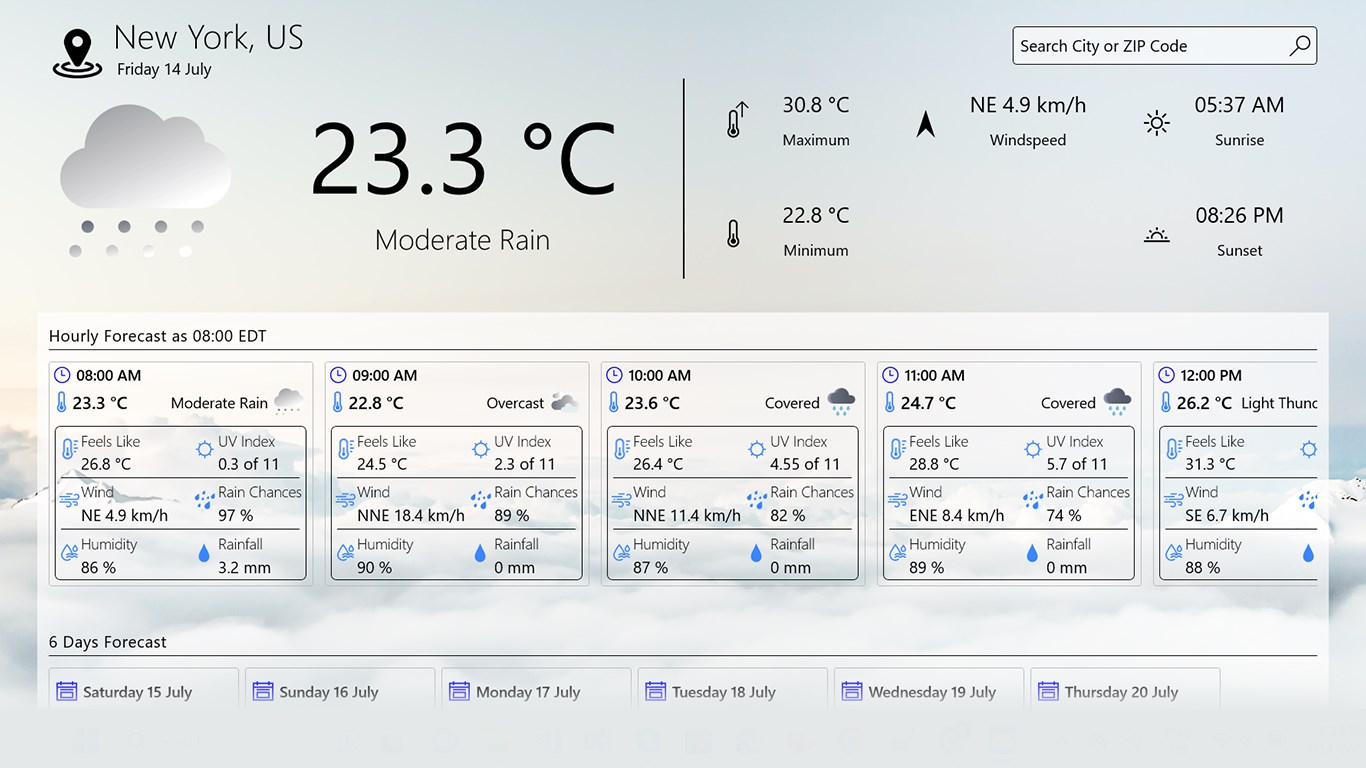Click the Sunrise sun icon
The width and height of the screenshot is (1366, 768).
pyautogui.click(x=1156, y=122)
